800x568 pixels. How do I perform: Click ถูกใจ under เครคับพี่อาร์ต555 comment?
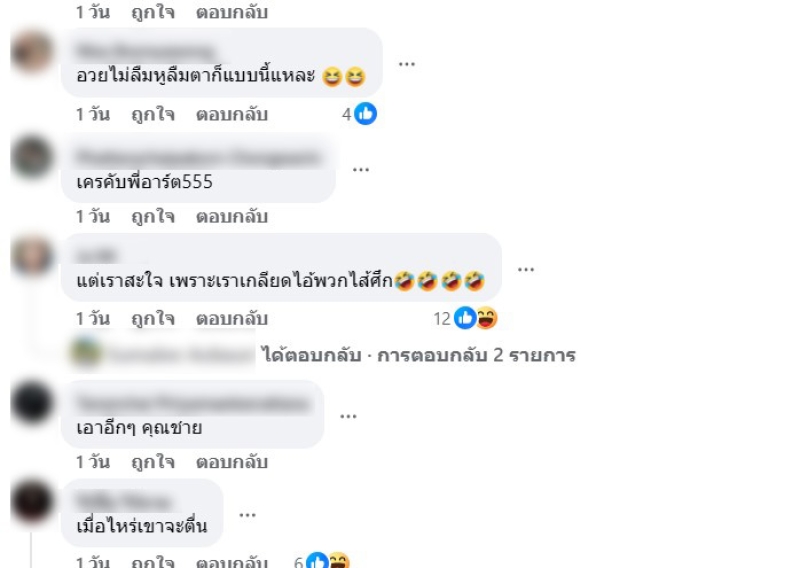[153, 216]
